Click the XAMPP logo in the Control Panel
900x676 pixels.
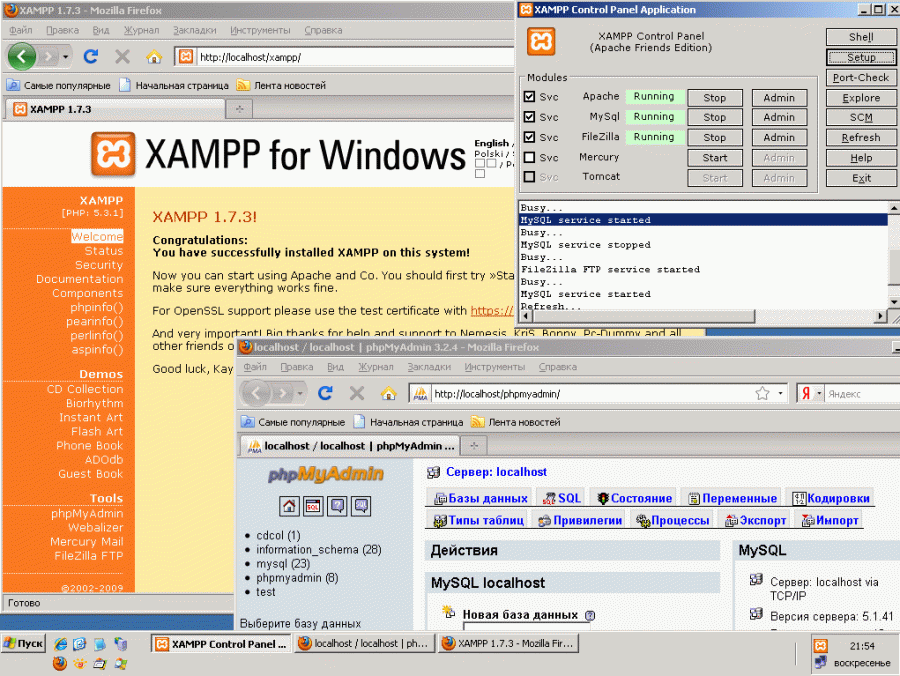click(541, 41)
